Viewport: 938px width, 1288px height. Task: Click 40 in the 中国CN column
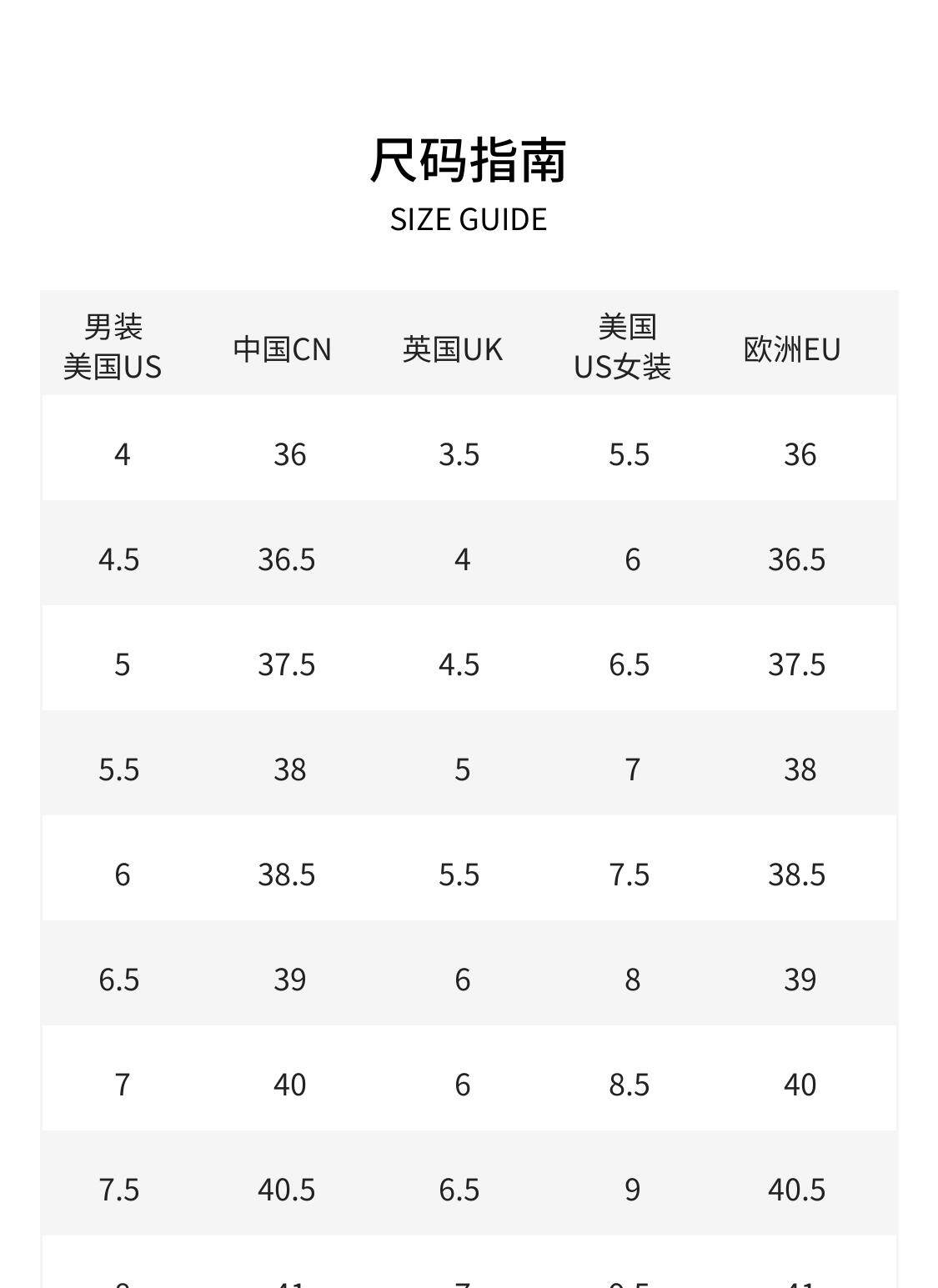pyautogui.click(x=289, y=1085)
